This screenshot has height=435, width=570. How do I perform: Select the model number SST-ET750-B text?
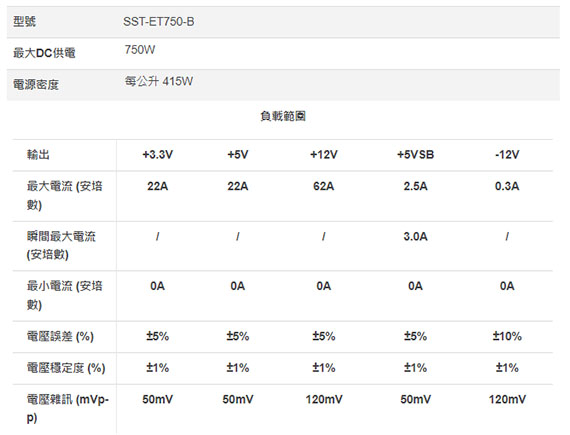click(x=158, y=22)
